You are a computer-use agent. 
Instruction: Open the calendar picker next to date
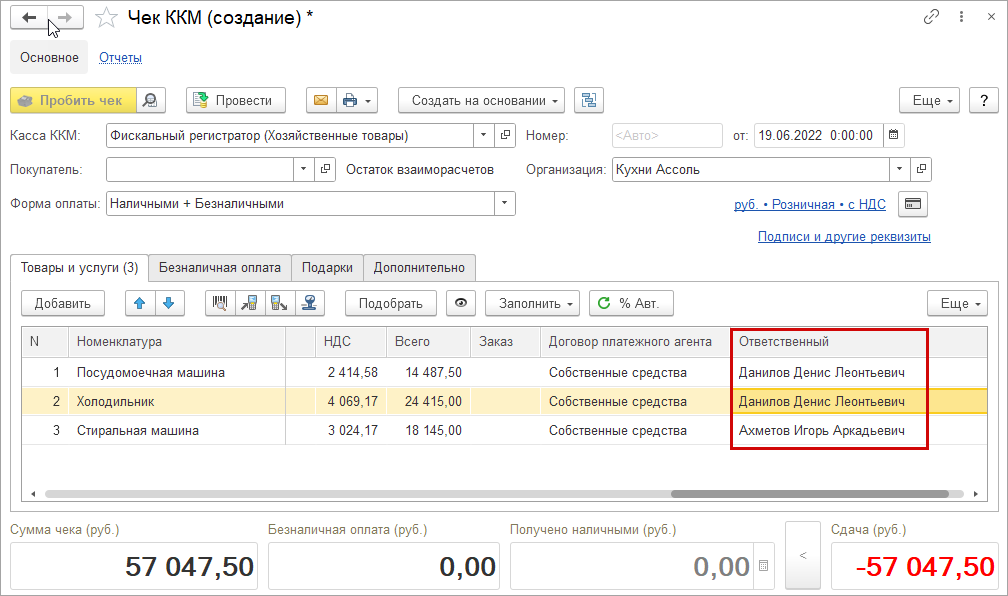[x=894, y=135]
